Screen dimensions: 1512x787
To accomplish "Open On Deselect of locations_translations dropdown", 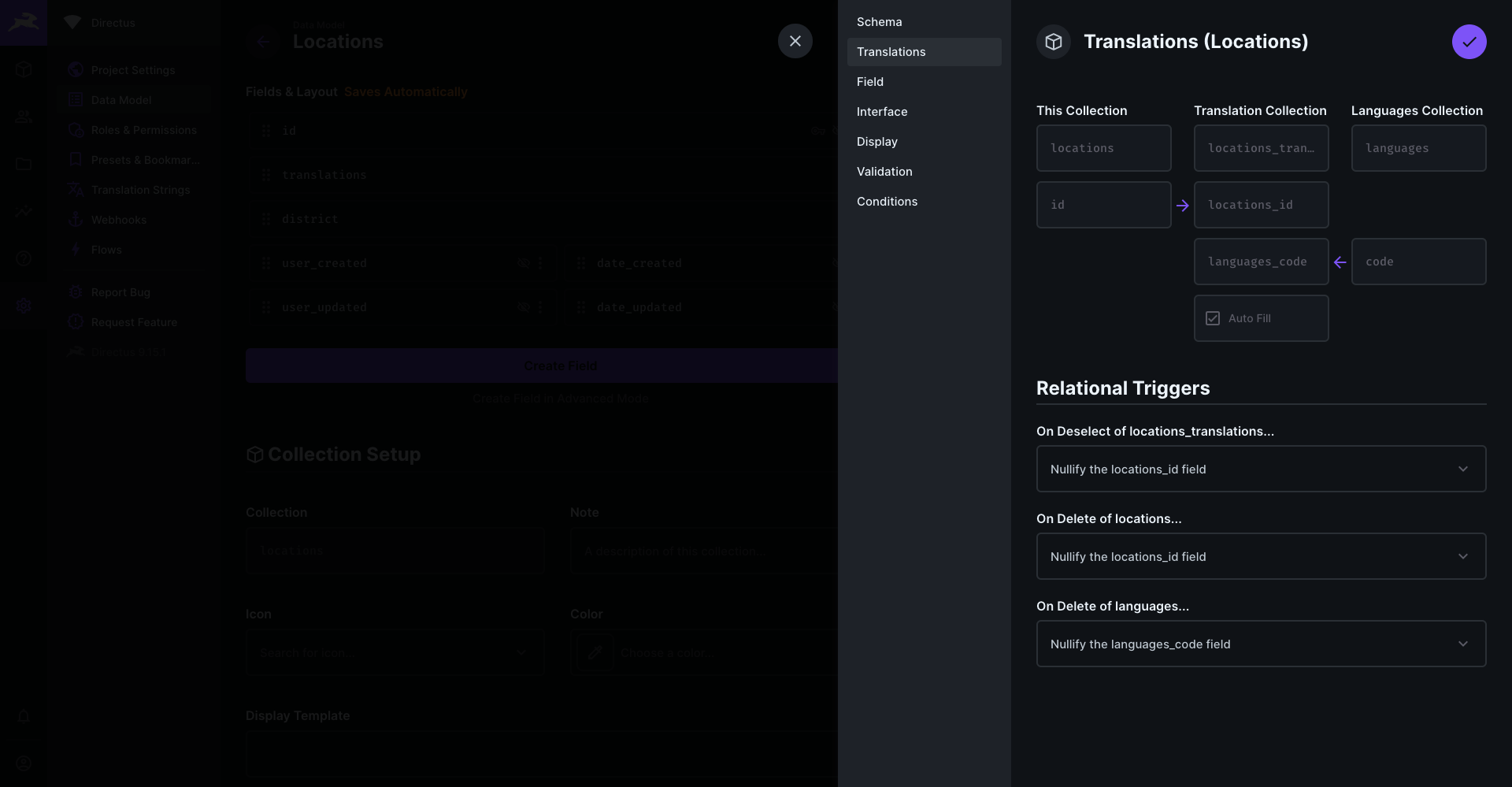I will tap(1262, 470).
